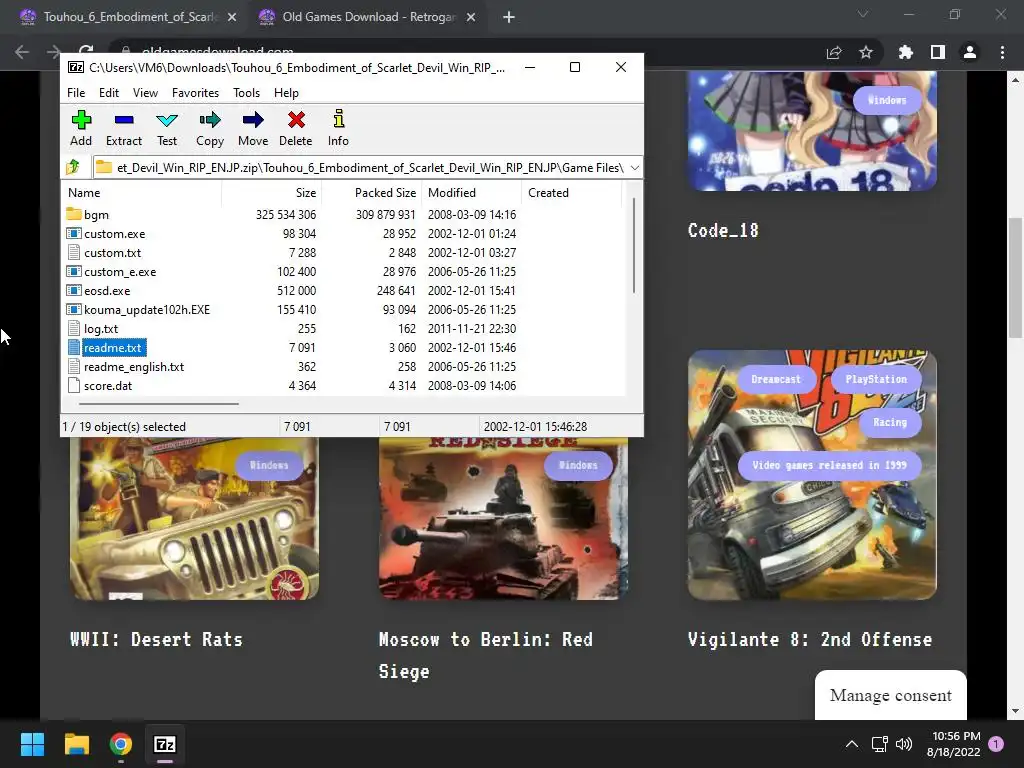This screenshot has width=1024, height=768.
Task: Sort by the Packed Size column header
Action: click(372, 193)
